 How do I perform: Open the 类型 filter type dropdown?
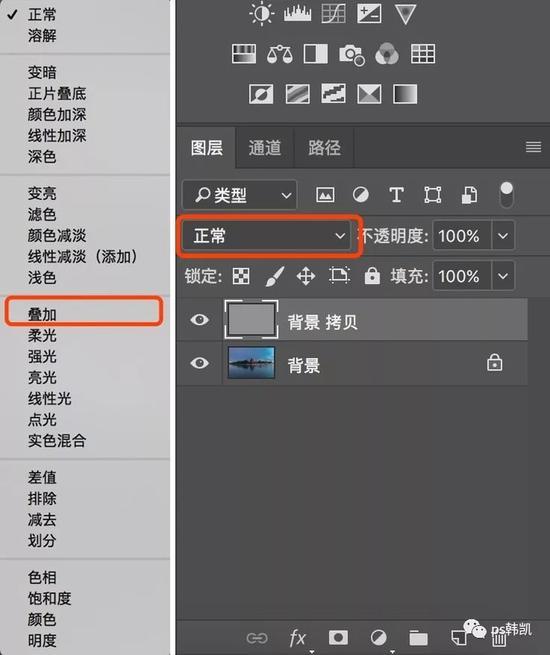click(x=240, y=195)
